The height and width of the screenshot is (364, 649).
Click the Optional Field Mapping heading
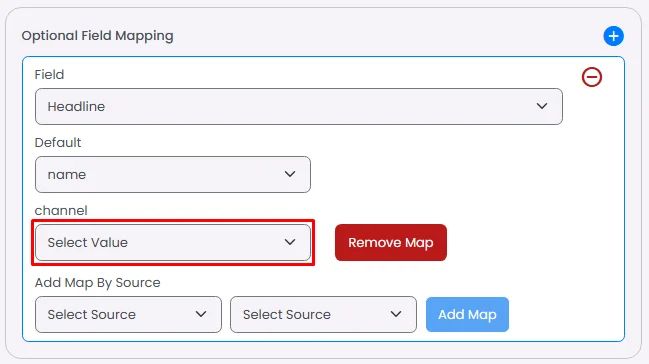click(x=97, y=36)
